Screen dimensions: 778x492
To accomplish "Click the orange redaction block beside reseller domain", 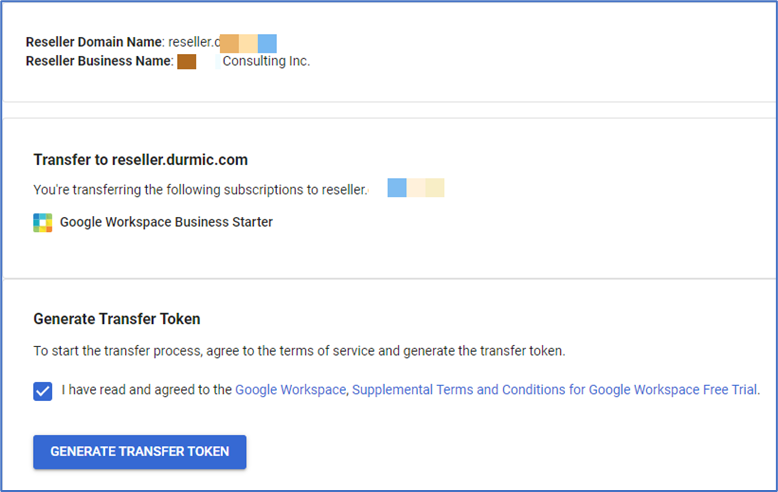I will click(229, 44).
